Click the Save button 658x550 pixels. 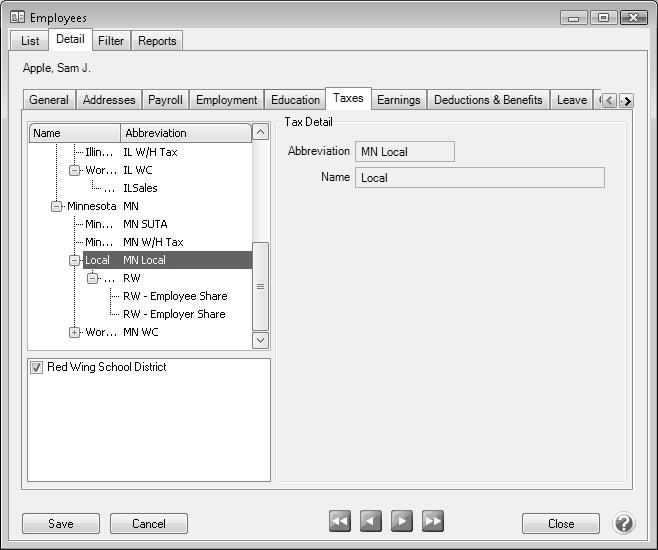(x=61, y=523)
